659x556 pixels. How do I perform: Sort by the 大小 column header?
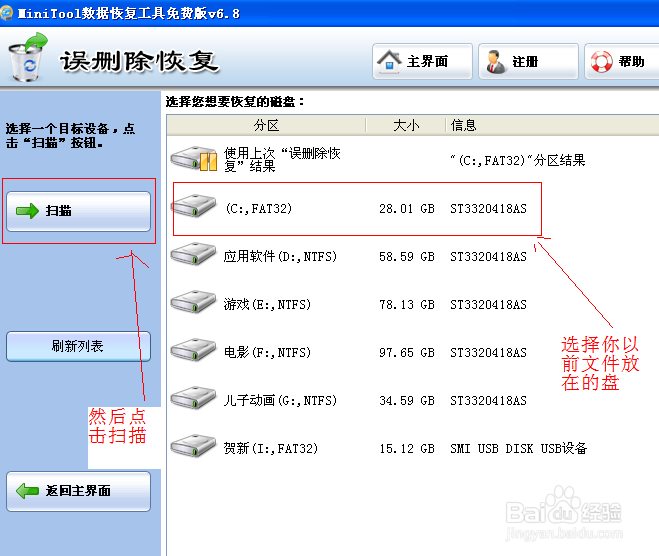pos(406,125)
